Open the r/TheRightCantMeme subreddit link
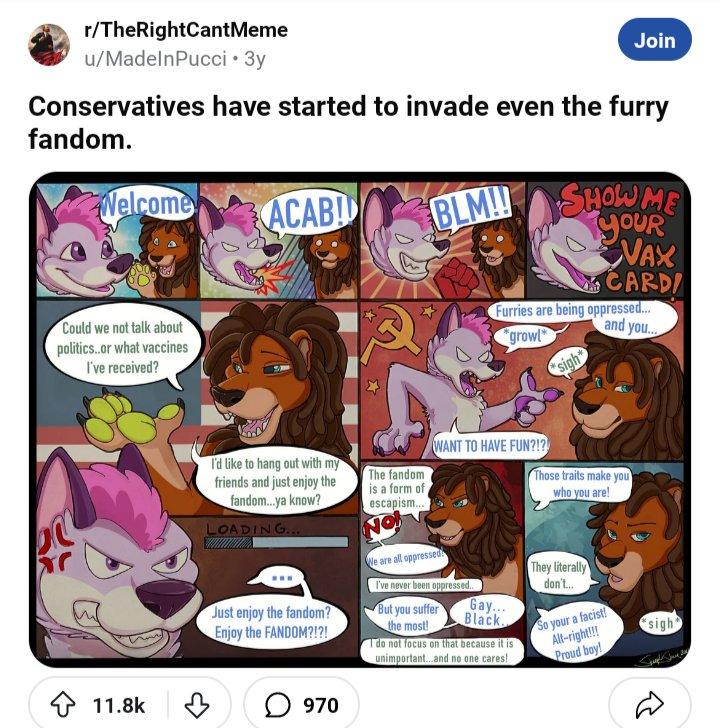Image resolution: width=720 pixels, height=728 pixels. click(x=186, y=30)
